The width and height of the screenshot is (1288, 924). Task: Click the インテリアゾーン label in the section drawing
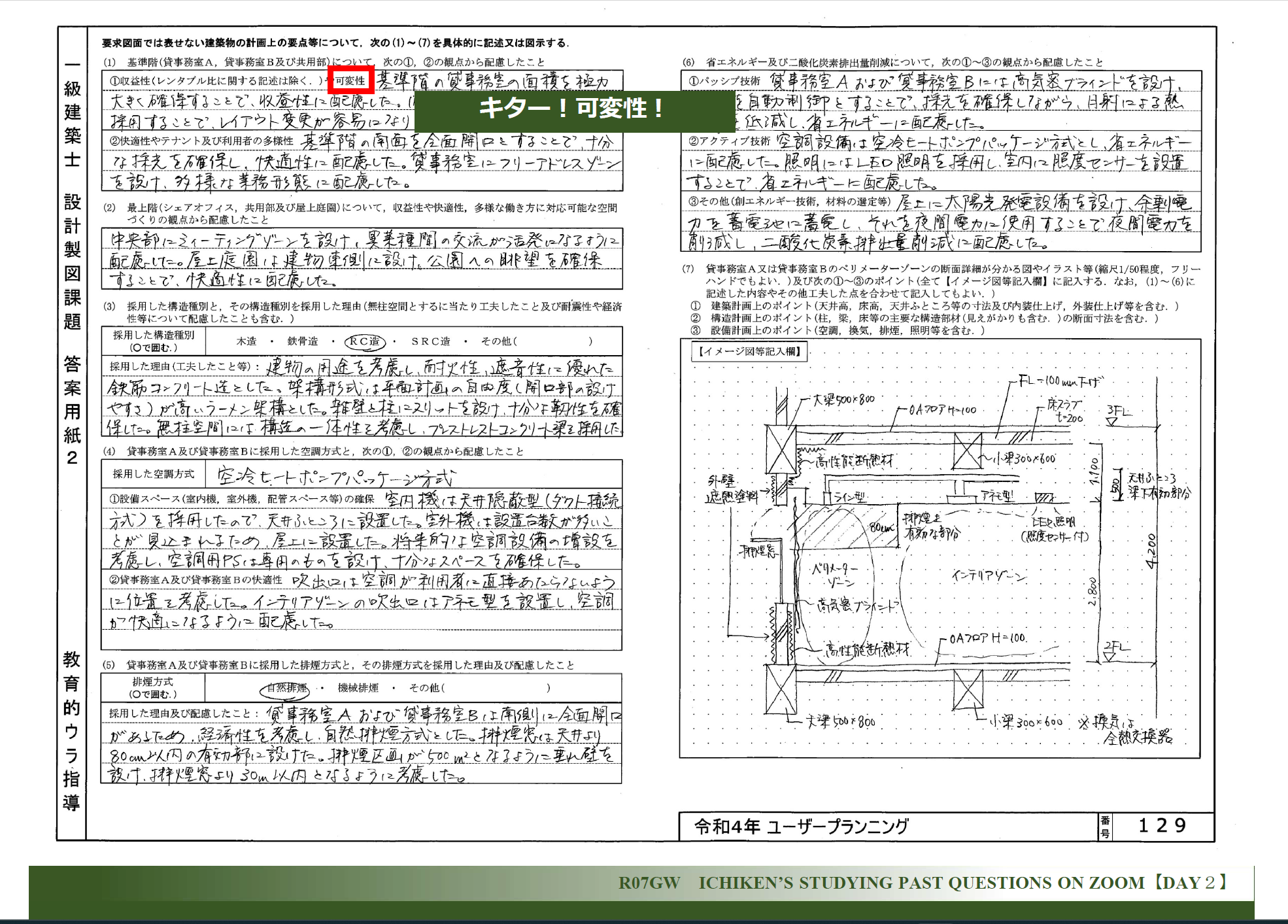click(x=988, y=575)
